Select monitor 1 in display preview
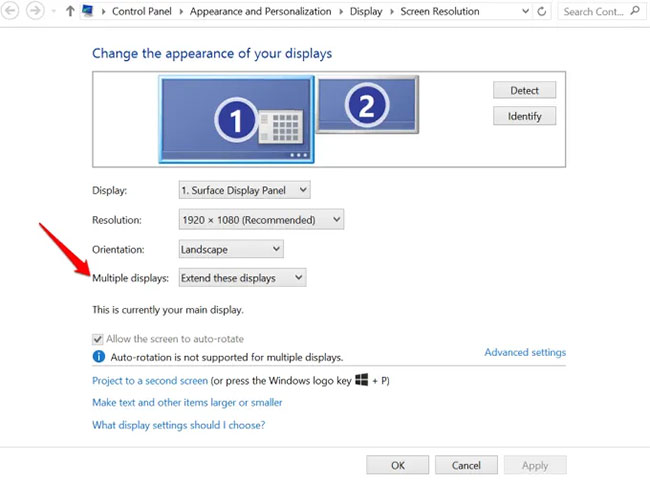This screenshot has width=650, height=483. pos(236,119)
